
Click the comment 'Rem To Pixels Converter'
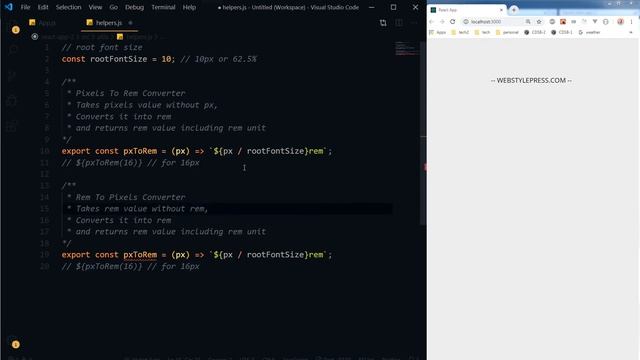pos(130,197)
